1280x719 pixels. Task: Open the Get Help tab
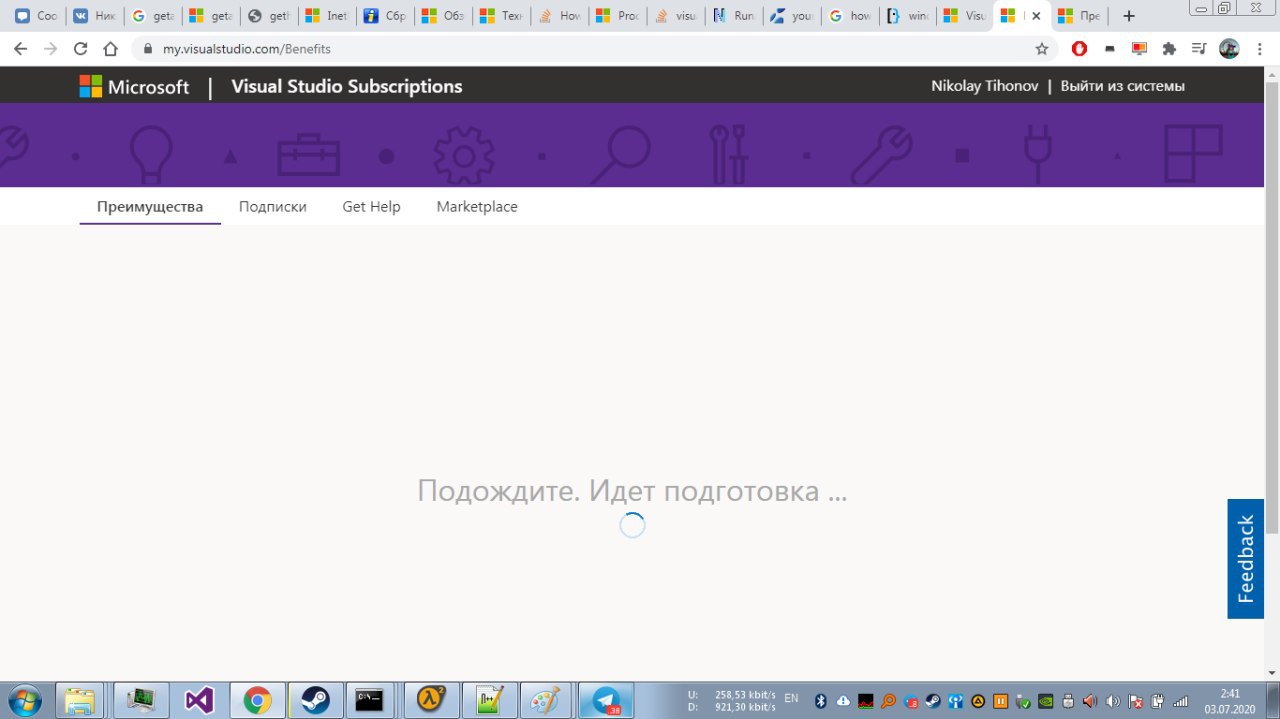click(x=371, y=207)
